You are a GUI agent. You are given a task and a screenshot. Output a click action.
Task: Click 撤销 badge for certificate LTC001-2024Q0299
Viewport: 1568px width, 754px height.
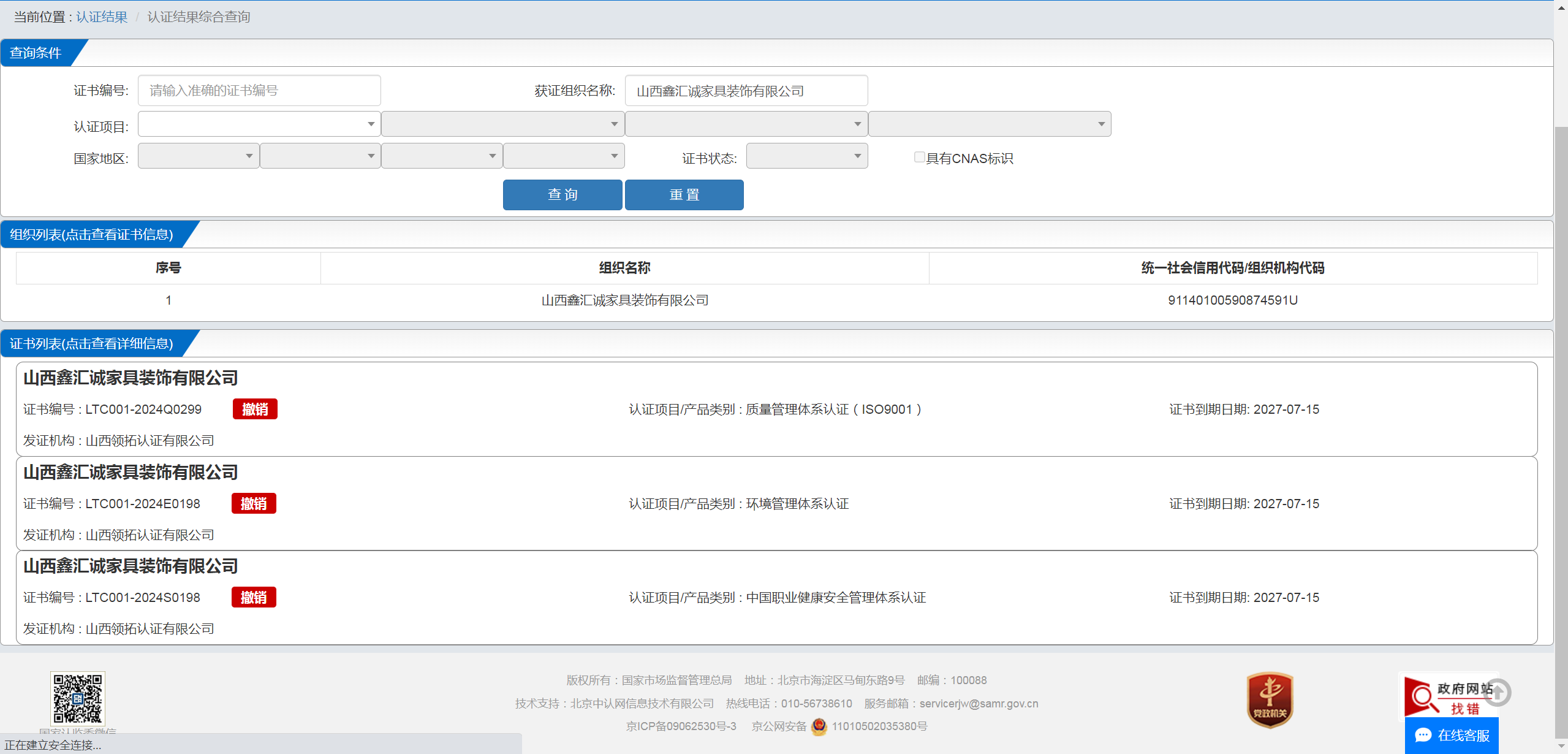point(255,409)
